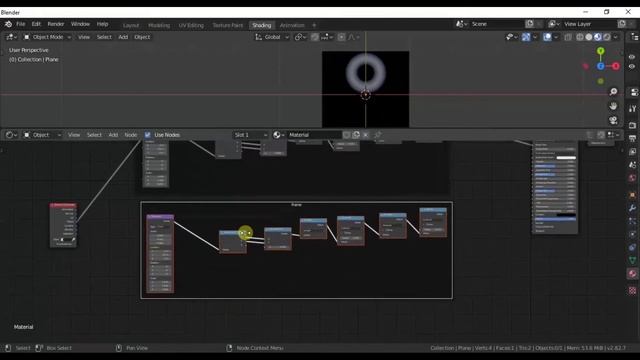Click the blue Z axis on gizmo
640x360 pixels.
pyautogui.click(x=600, y=66)
